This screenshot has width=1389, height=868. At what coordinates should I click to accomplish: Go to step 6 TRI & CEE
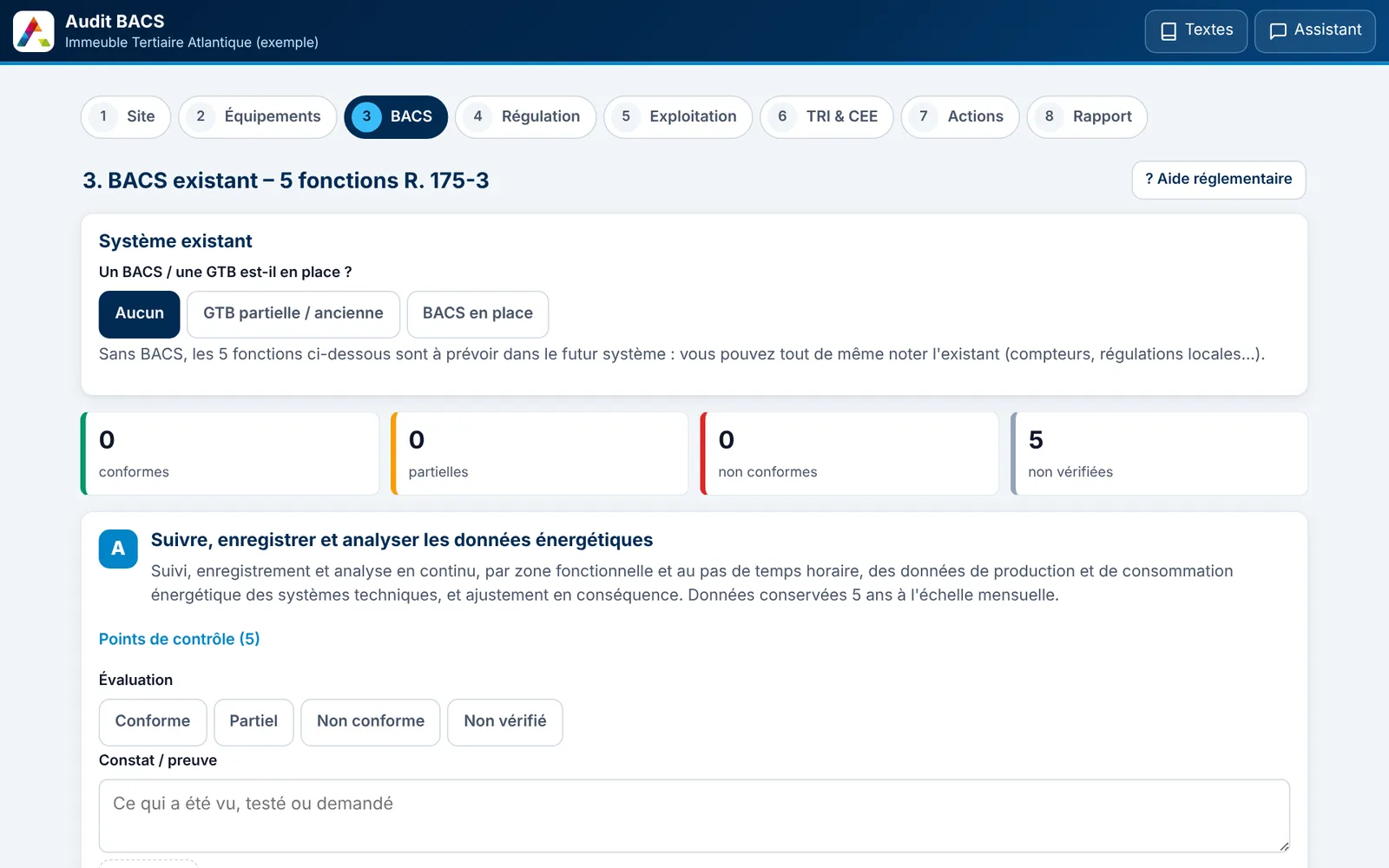point(826,117)
